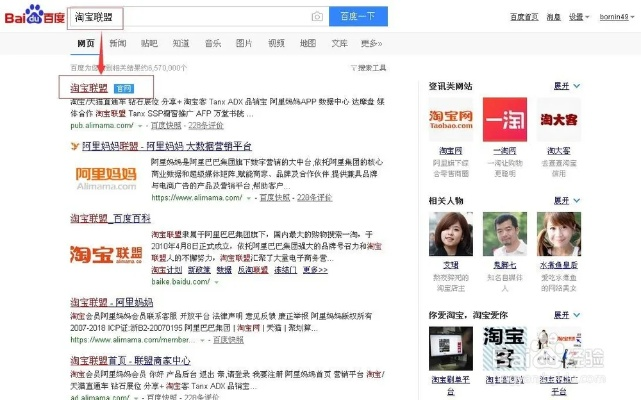Open 淘宝联盟_百度百科 result
This screenshot has height=400, width=641.
[x=110, y=218]
